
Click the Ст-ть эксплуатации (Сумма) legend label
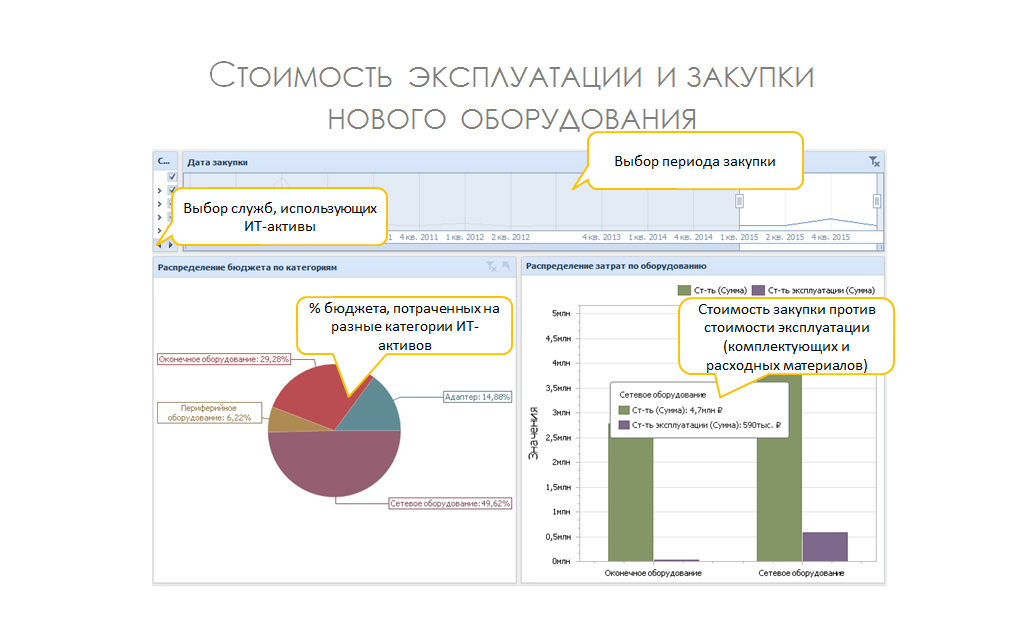coord(821,290)
